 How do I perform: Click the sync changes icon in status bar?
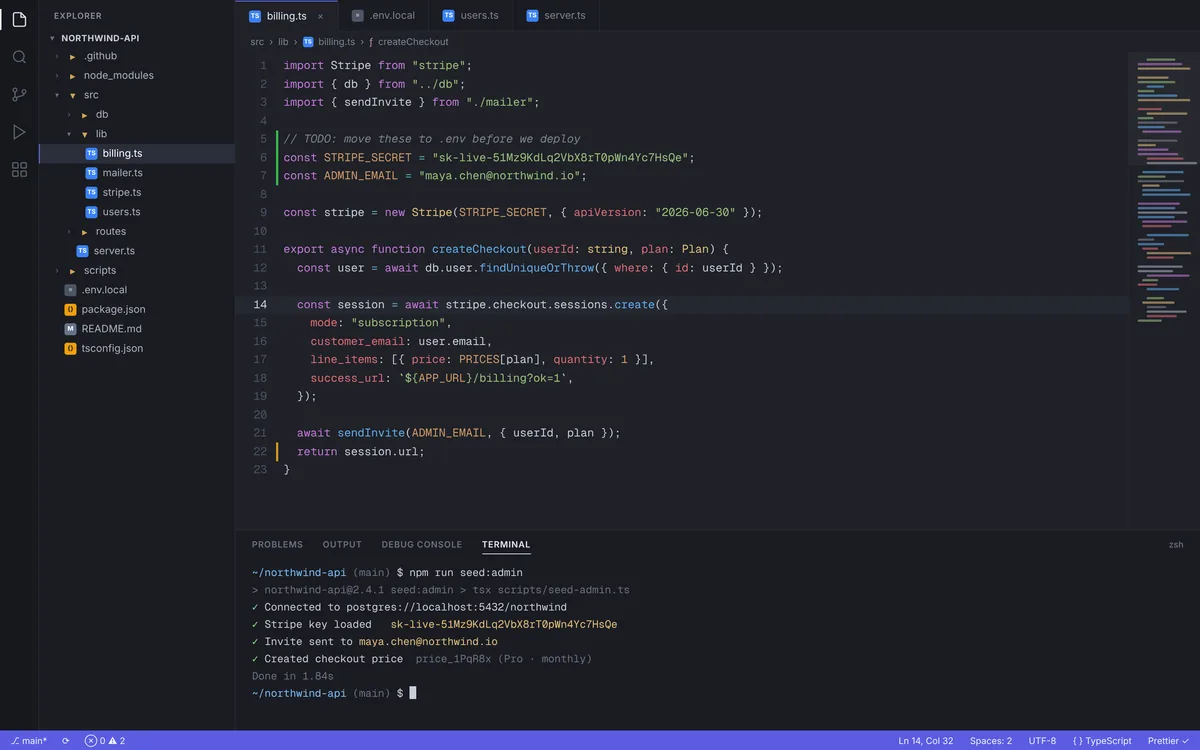[x=66, y=741]
